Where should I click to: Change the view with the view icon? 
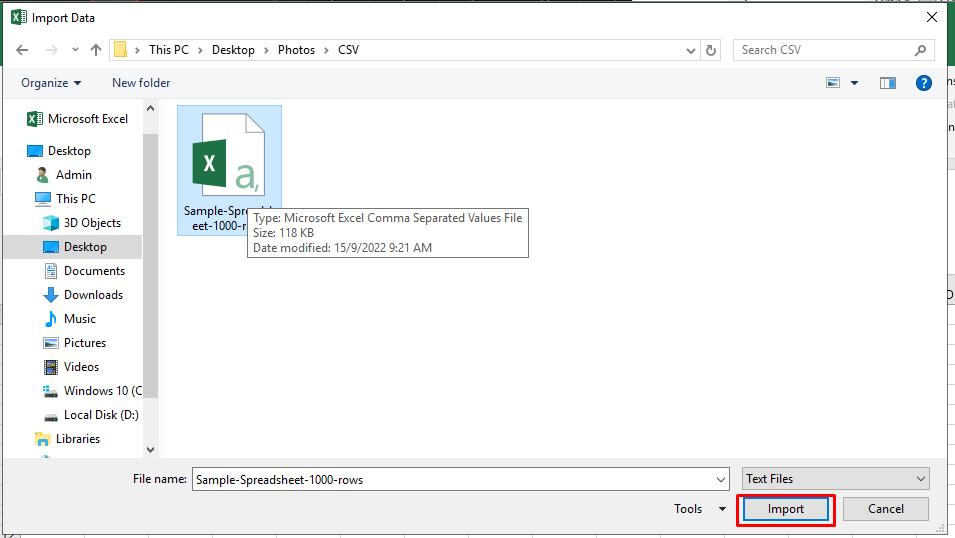[x=833, y=83]
